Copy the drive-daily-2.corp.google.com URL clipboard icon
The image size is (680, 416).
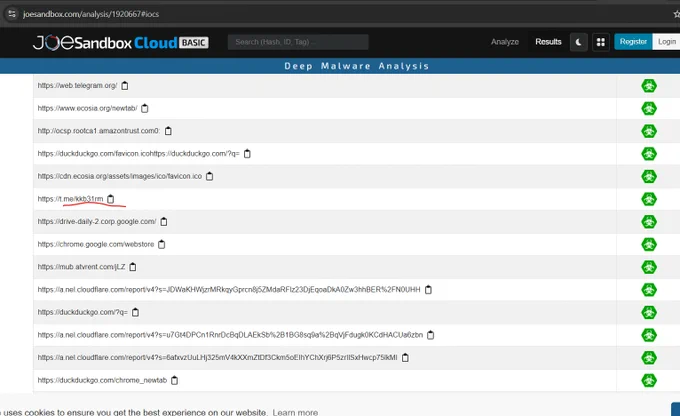click(164, 222)
